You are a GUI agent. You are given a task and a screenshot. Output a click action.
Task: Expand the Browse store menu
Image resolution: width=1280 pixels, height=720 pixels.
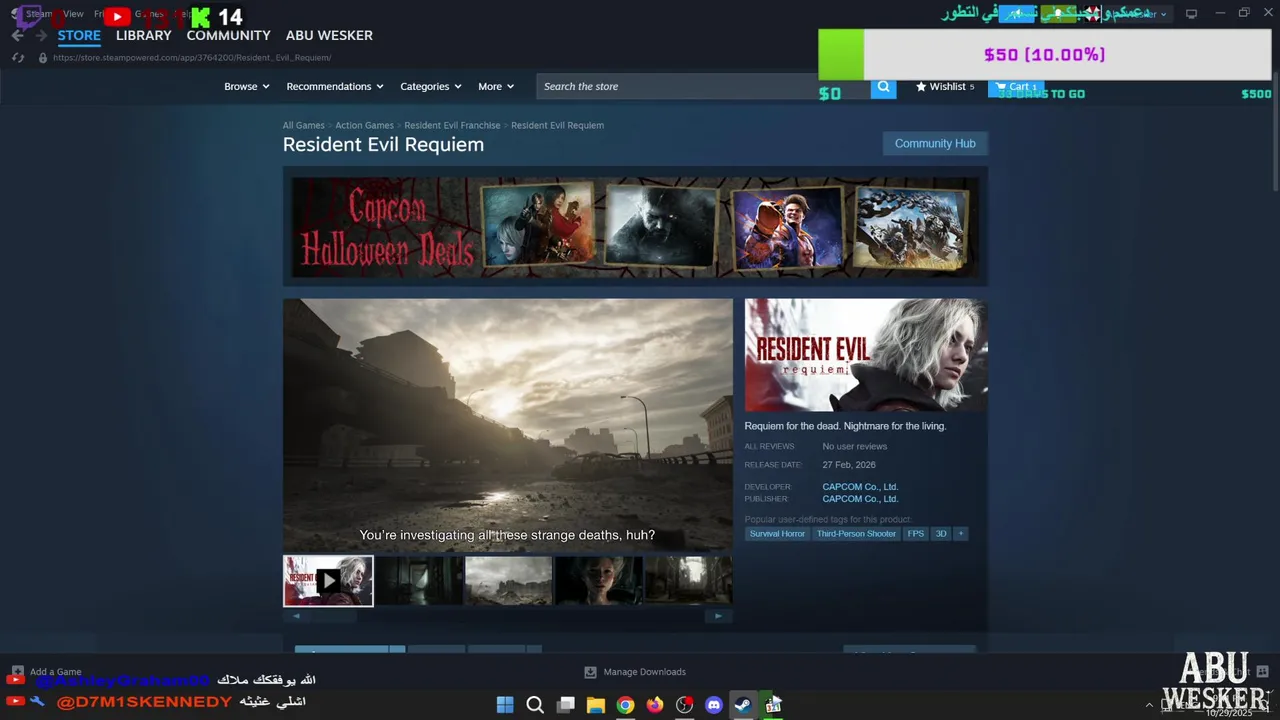point(246,87)
